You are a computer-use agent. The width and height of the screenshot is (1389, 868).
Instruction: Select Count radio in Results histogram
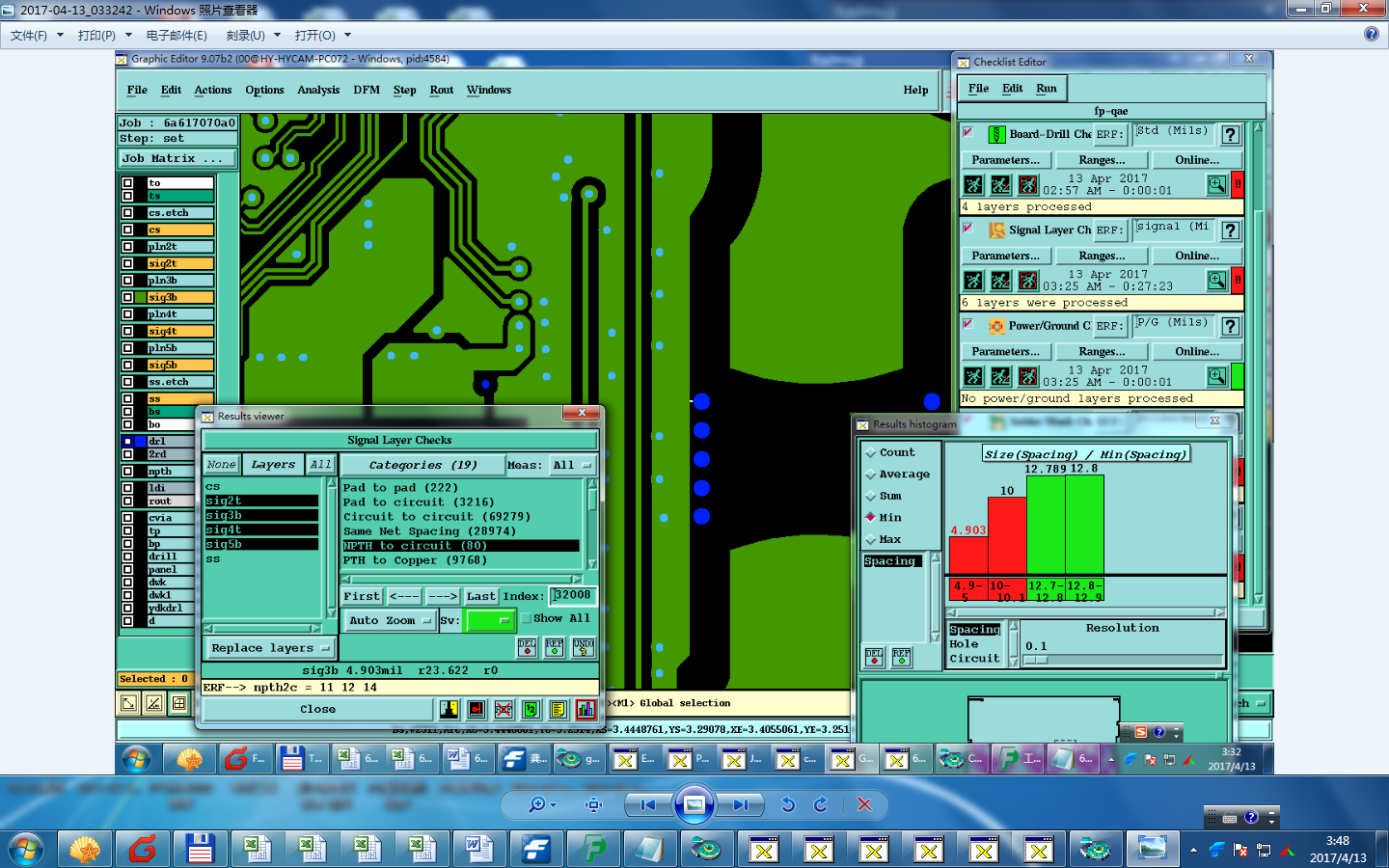(x=871, y=452)
